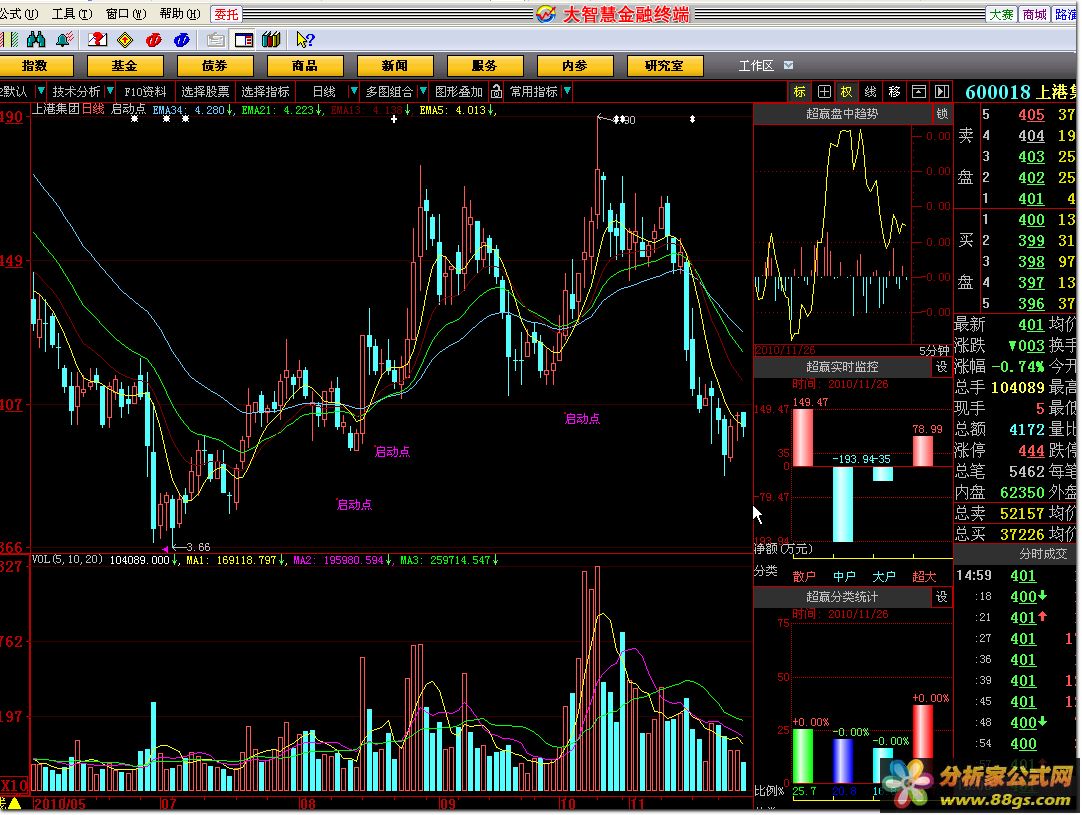Expand the 多图组合 dropdown arrow
1082x815 pixels.
click(423, 91)
